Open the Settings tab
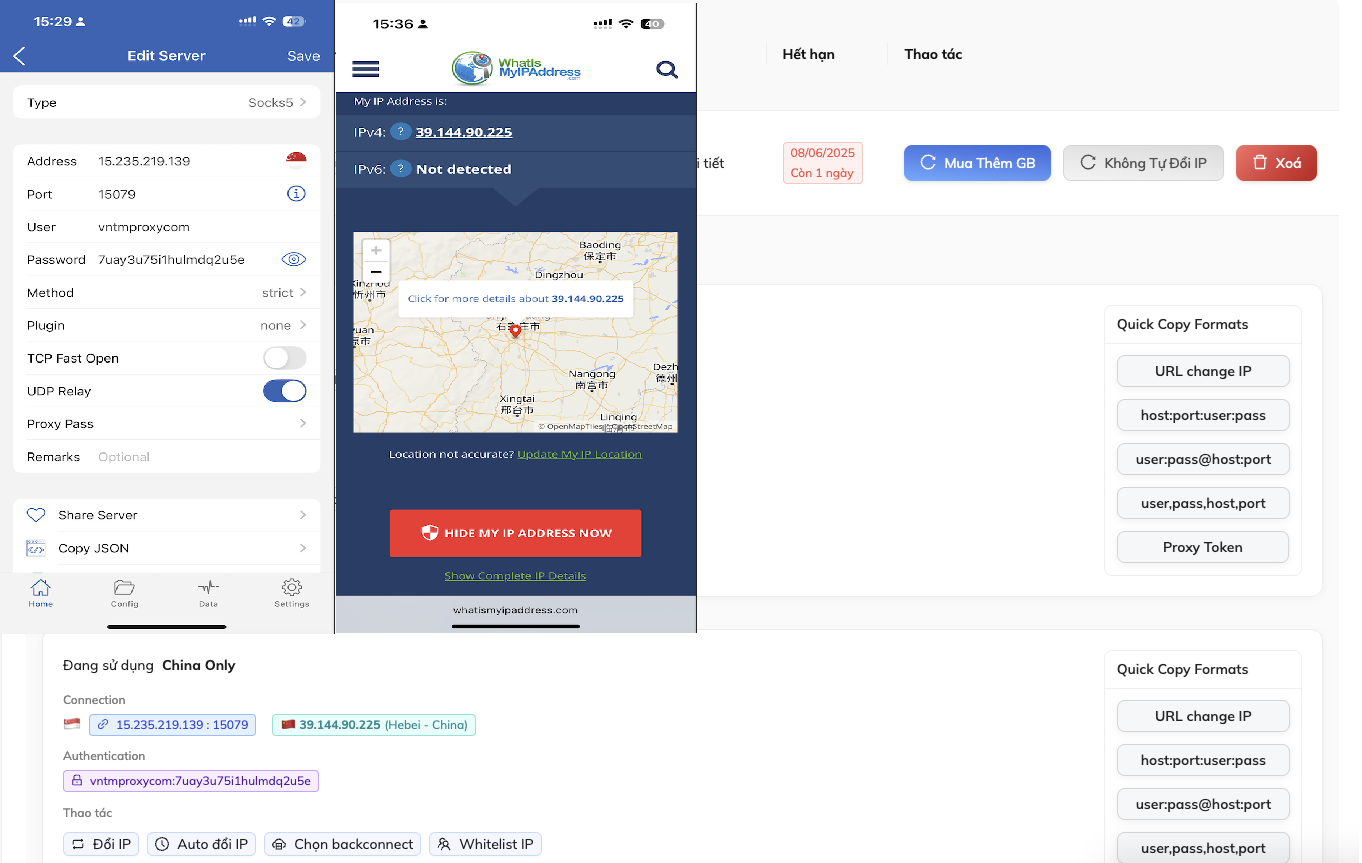1362x863 pixels. tap(291, 592)
